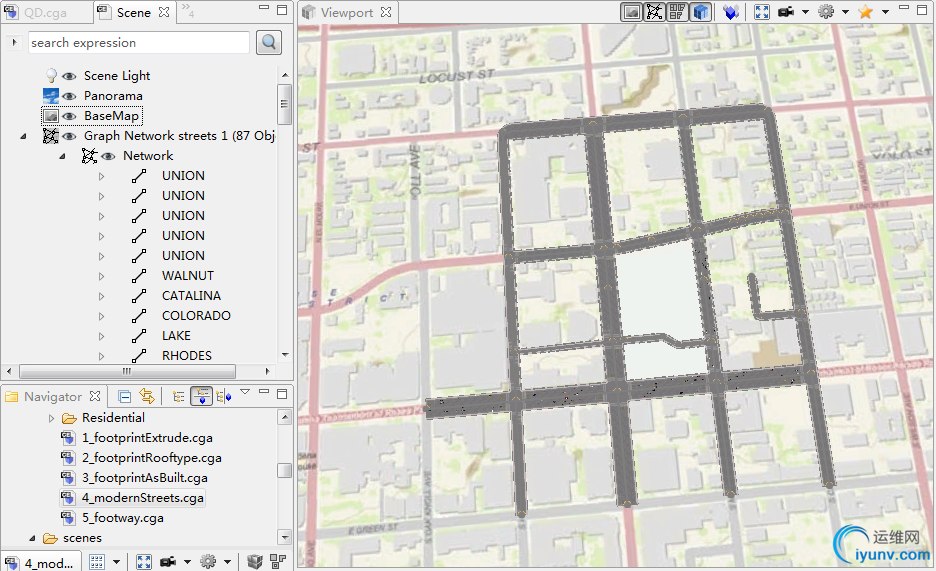Viewport: 936px width, 571px height.
Task: Toggle graph network visibility in Viewport toolbar
Action: pos(654,12)
